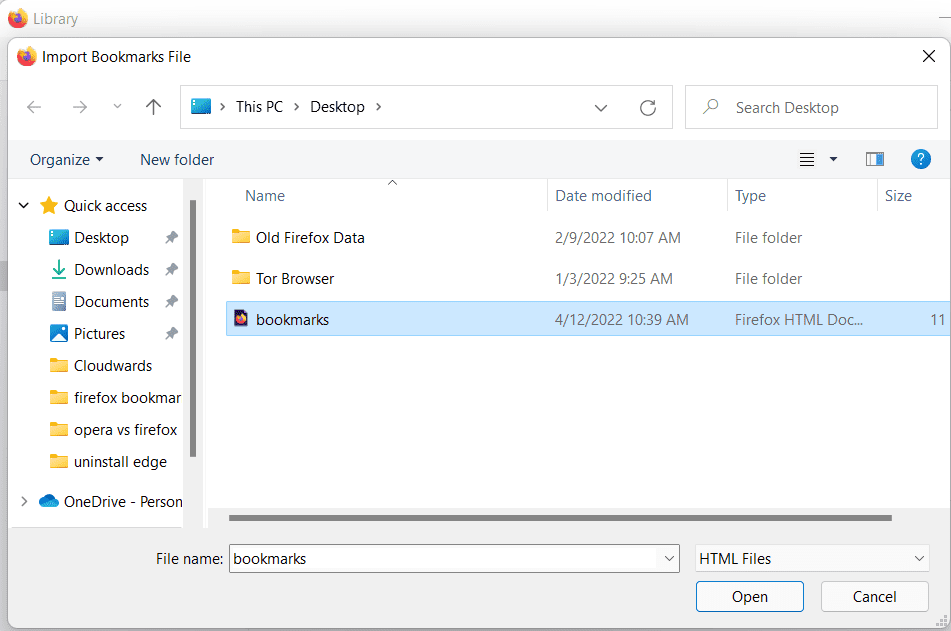951x631 pixels.
Task: Click the This PC breadcrumb
Action: coord(260,107)
